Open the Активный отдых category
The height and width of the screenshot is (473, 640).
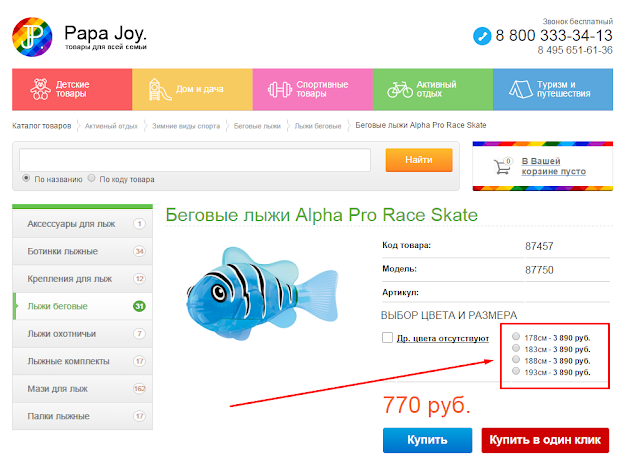point(433,89)
